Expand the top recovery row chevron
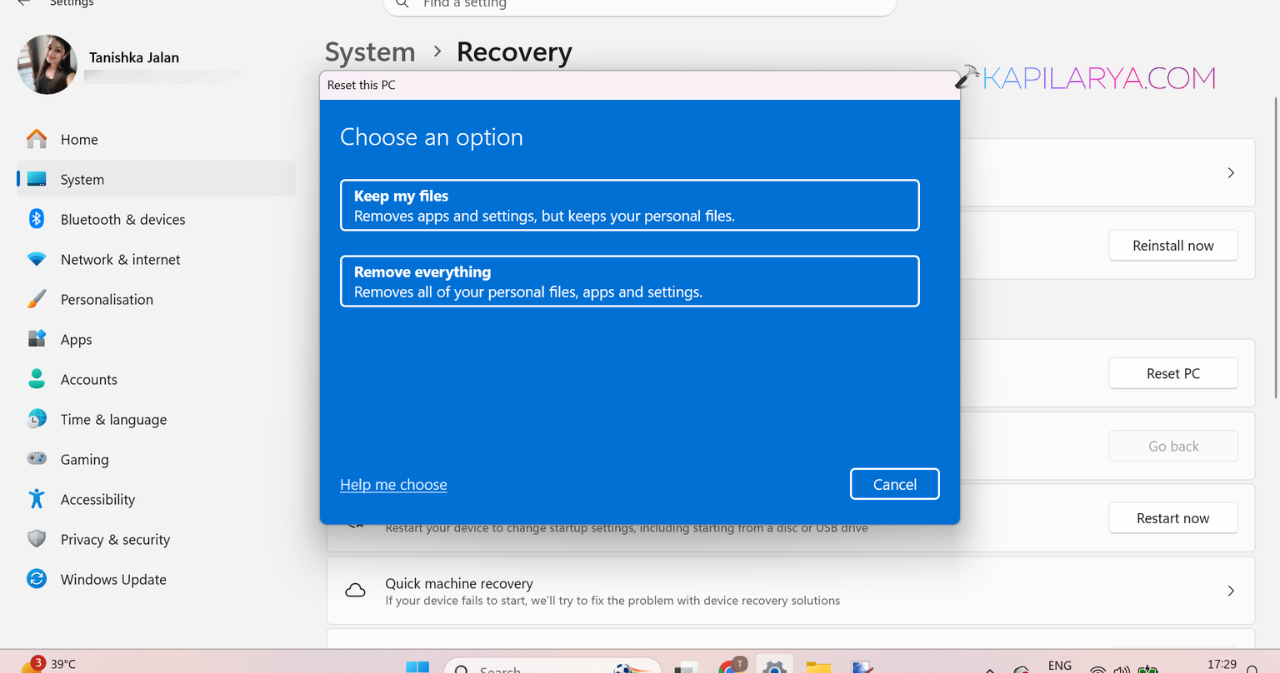 pos(1231,173)
